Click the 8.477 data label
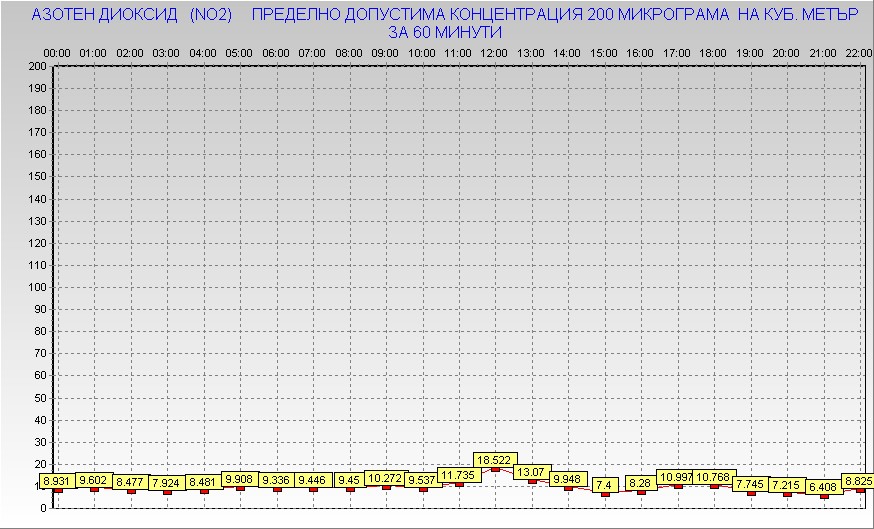 coord(130,482)
